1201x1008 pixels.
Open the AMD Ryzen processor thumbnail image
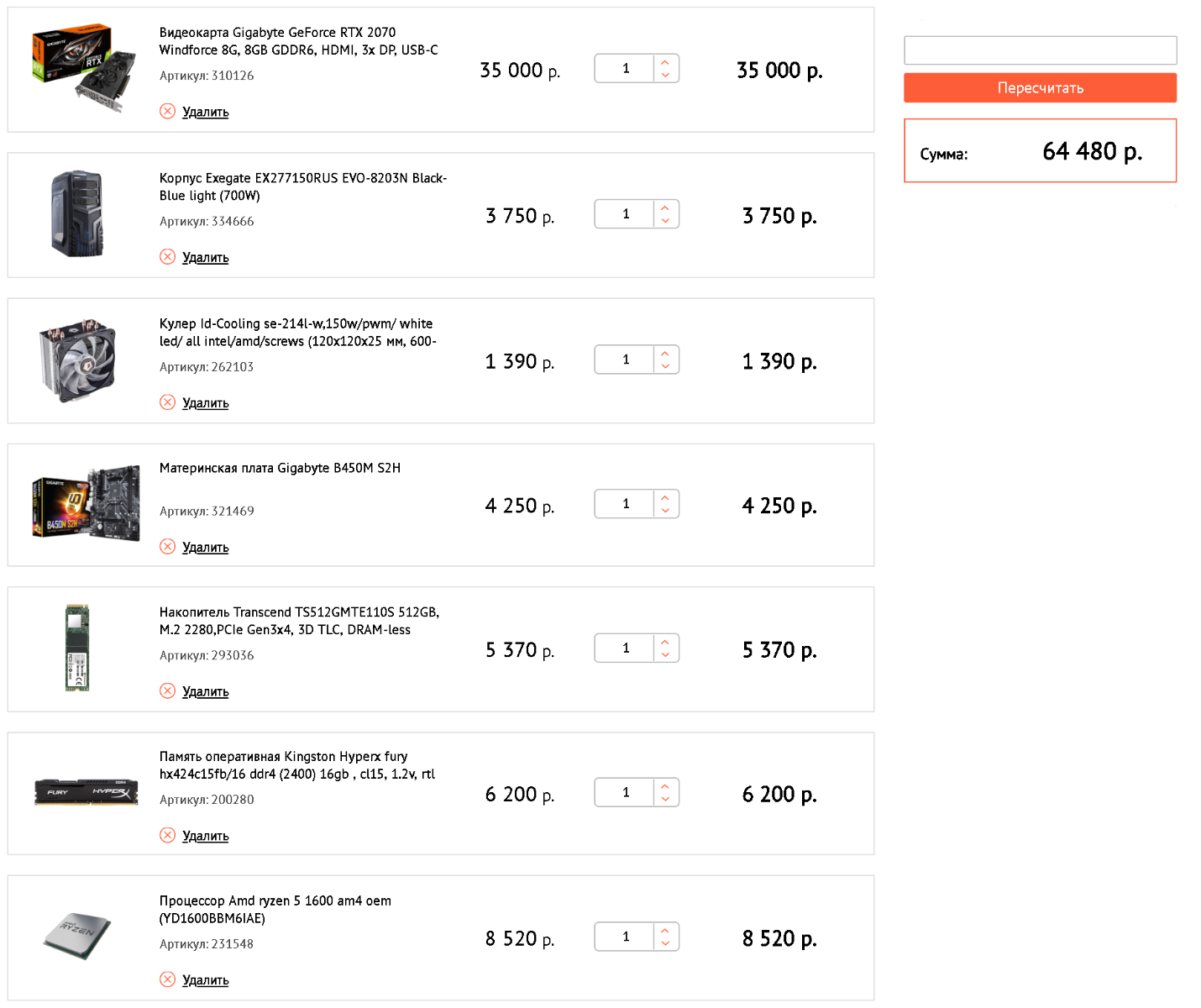77,936
